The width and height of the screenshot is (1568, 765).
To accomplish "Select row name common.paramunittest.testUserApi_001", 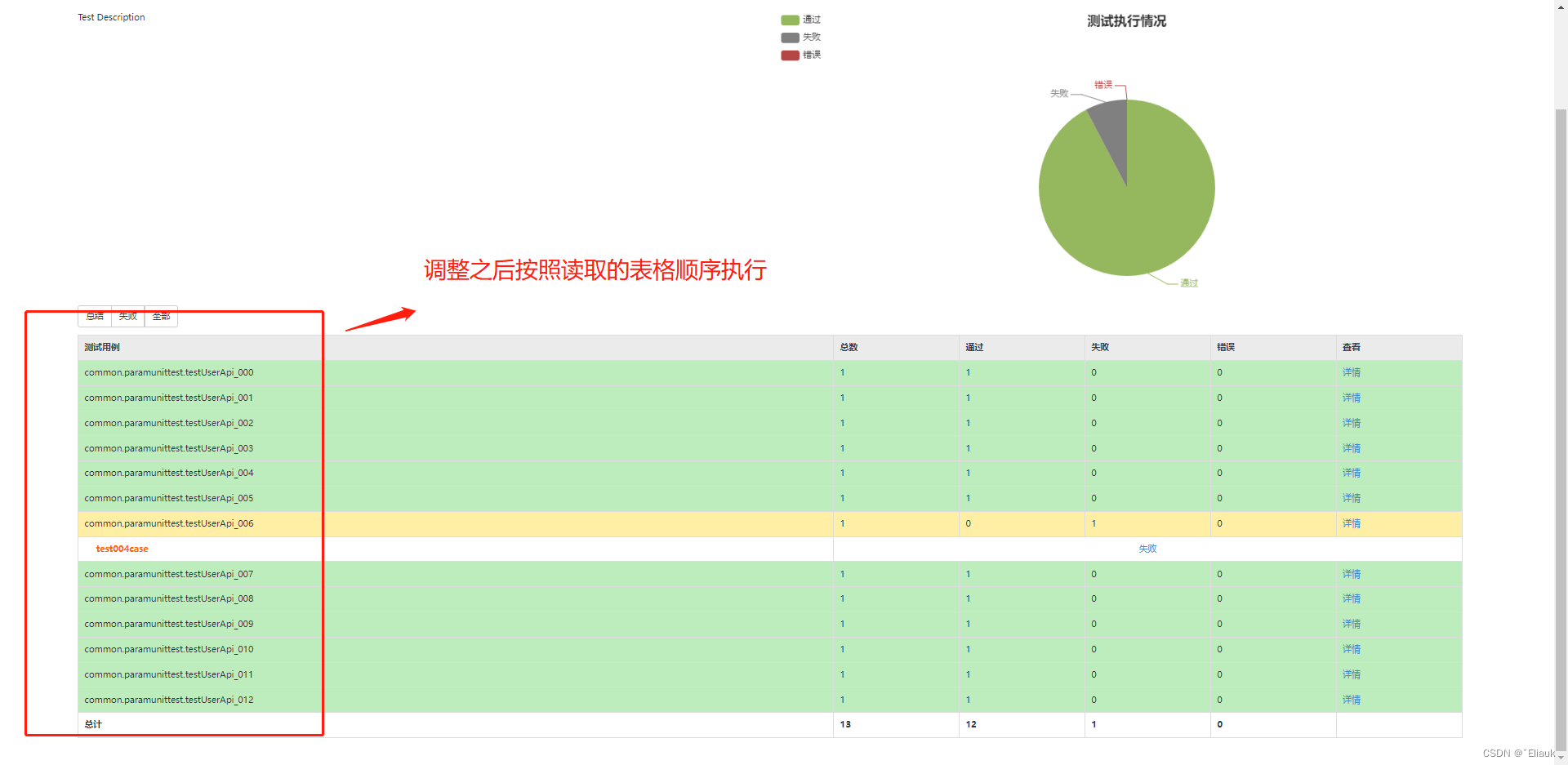I will [x=169, y=398].
